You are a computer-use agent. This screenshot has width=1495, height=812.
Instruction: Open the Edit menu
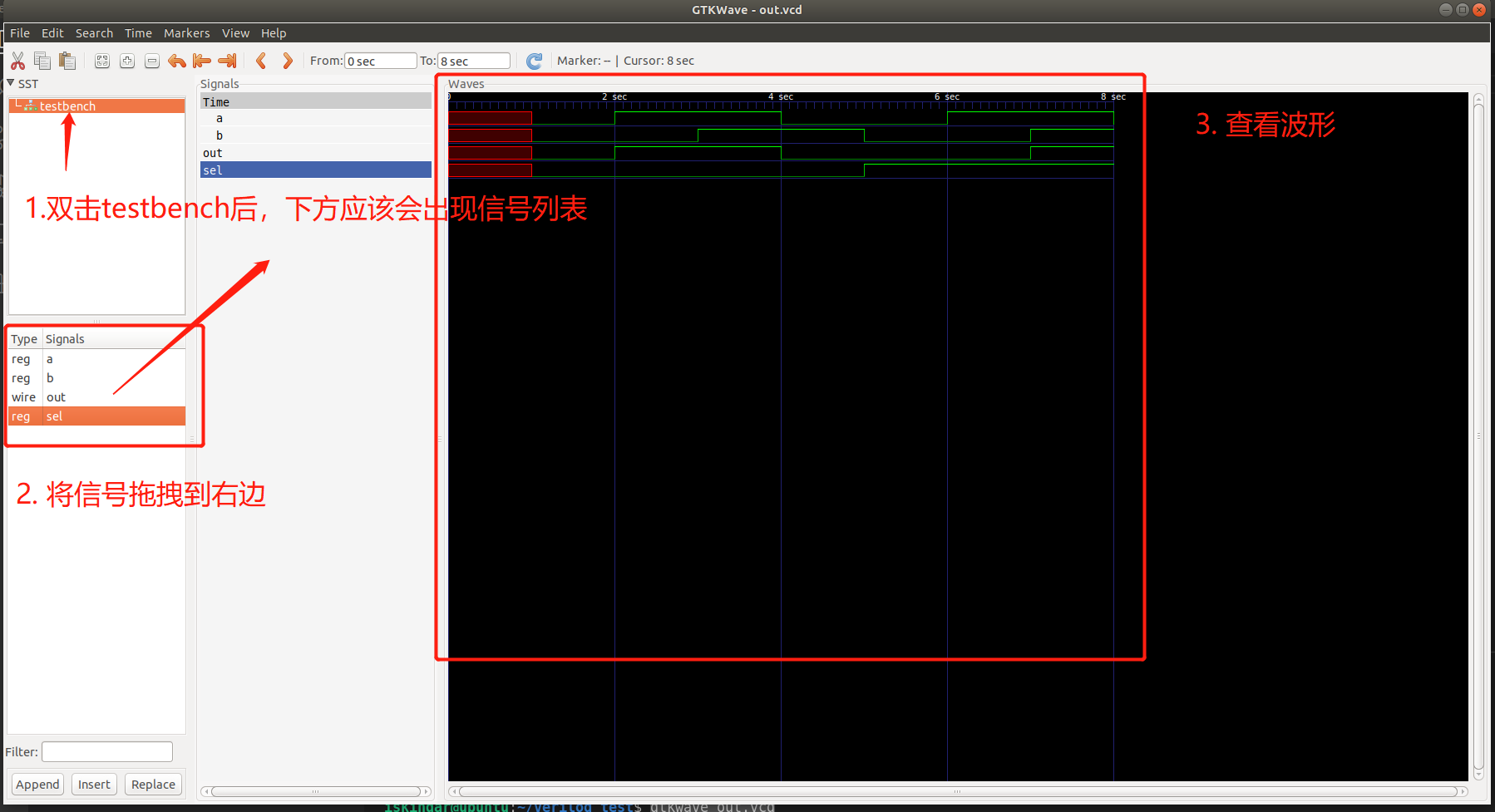[x=52, y=33]
